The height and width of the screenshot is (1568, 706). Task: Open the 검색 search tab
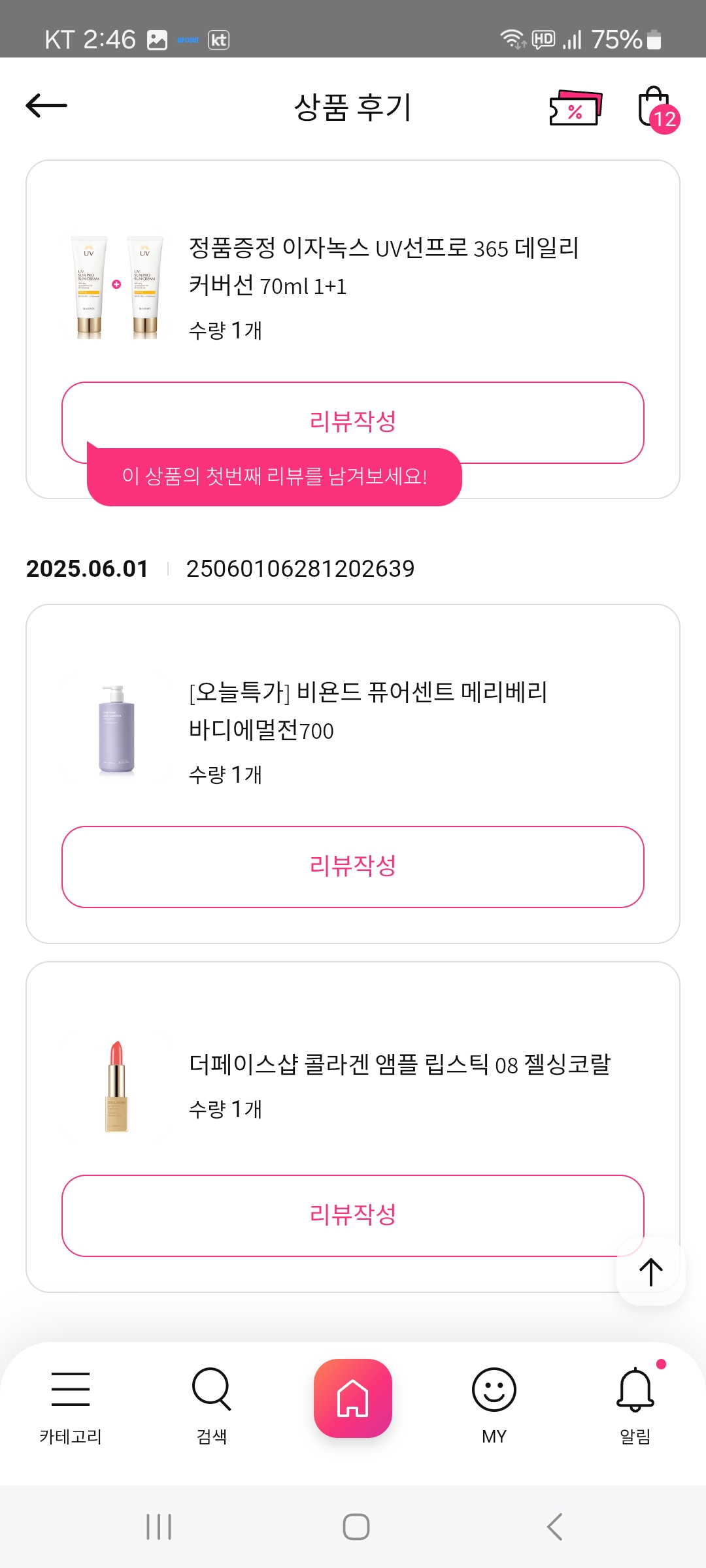(x=212, y=1403)
